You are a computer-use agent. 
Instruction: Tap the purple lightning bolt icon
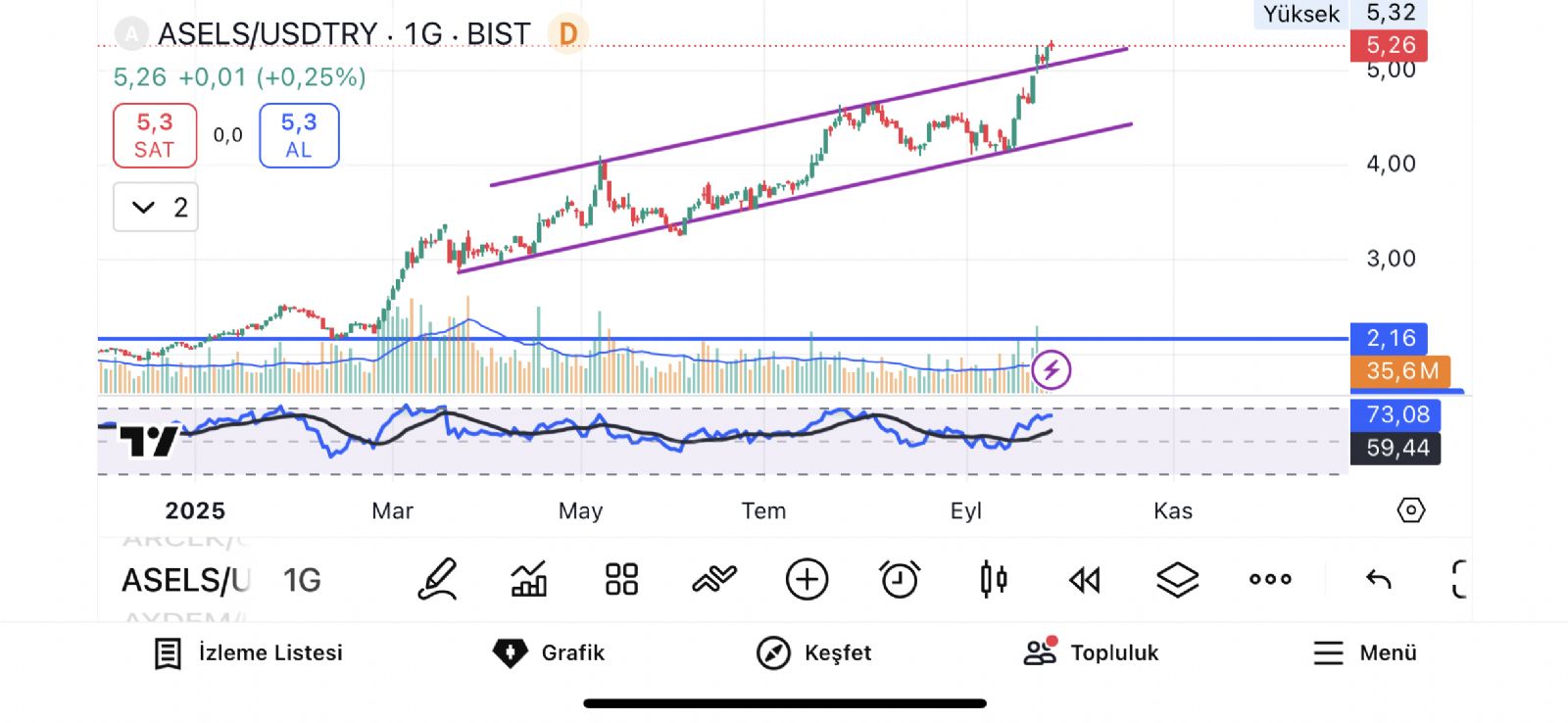(1052, 370)
